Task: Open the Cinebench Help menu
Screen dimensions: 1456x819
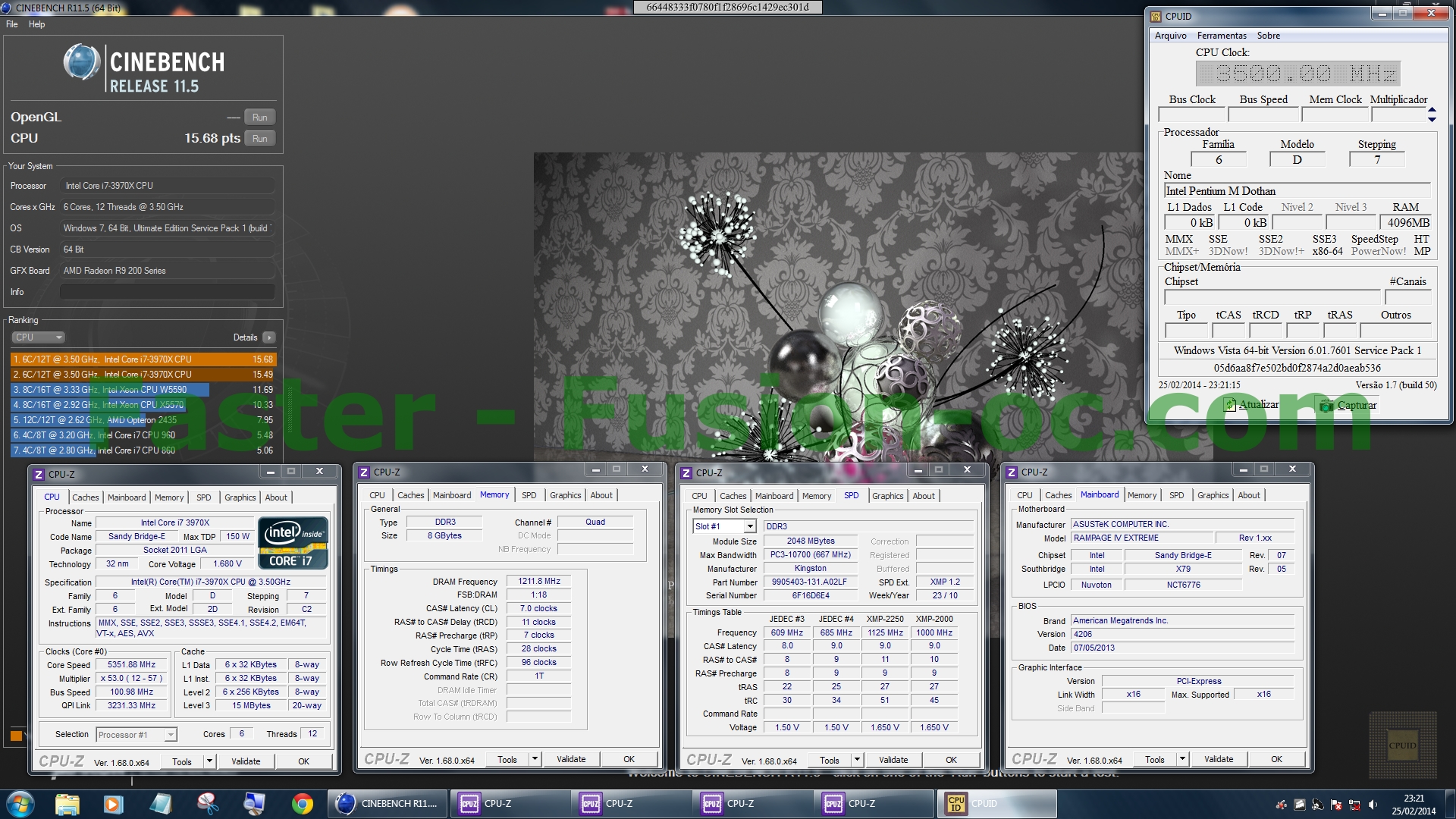Action: 37,24
